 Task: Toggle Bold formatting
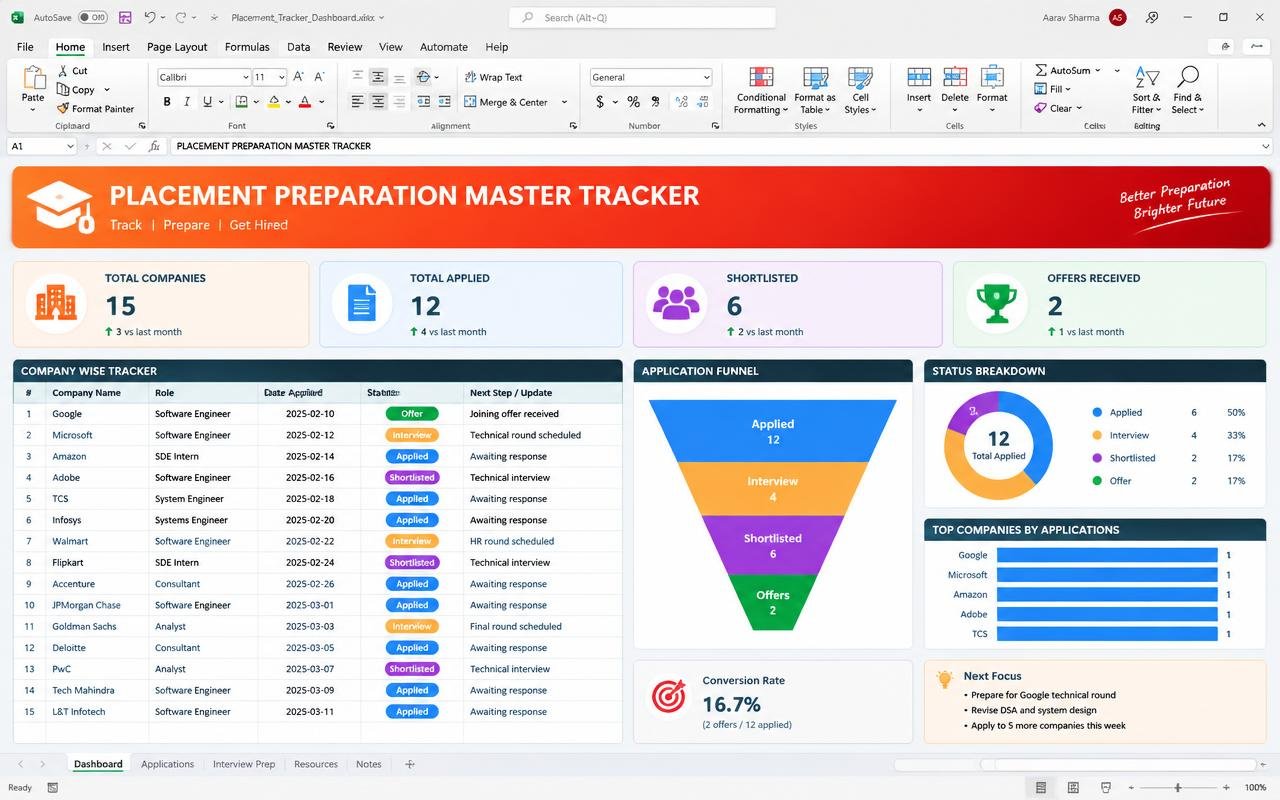[167, 102]
